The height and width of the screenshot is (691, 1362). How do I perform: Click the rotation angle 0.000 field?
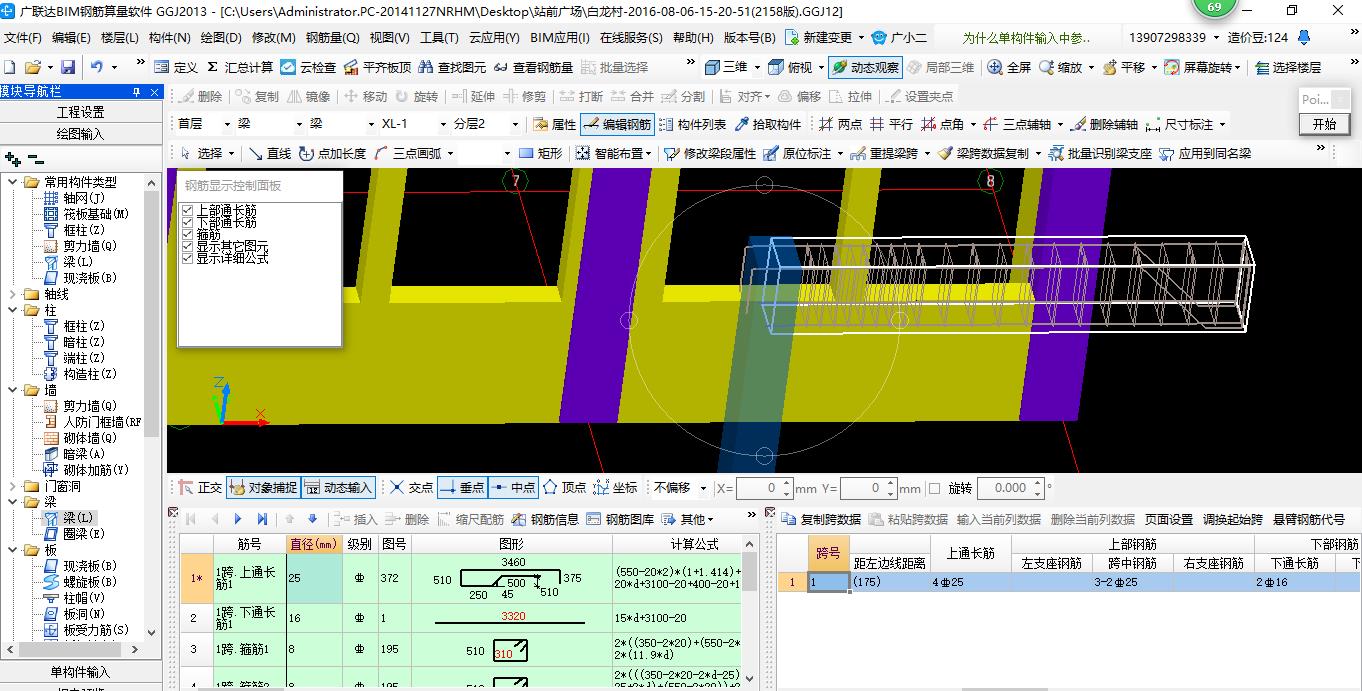1010,488
